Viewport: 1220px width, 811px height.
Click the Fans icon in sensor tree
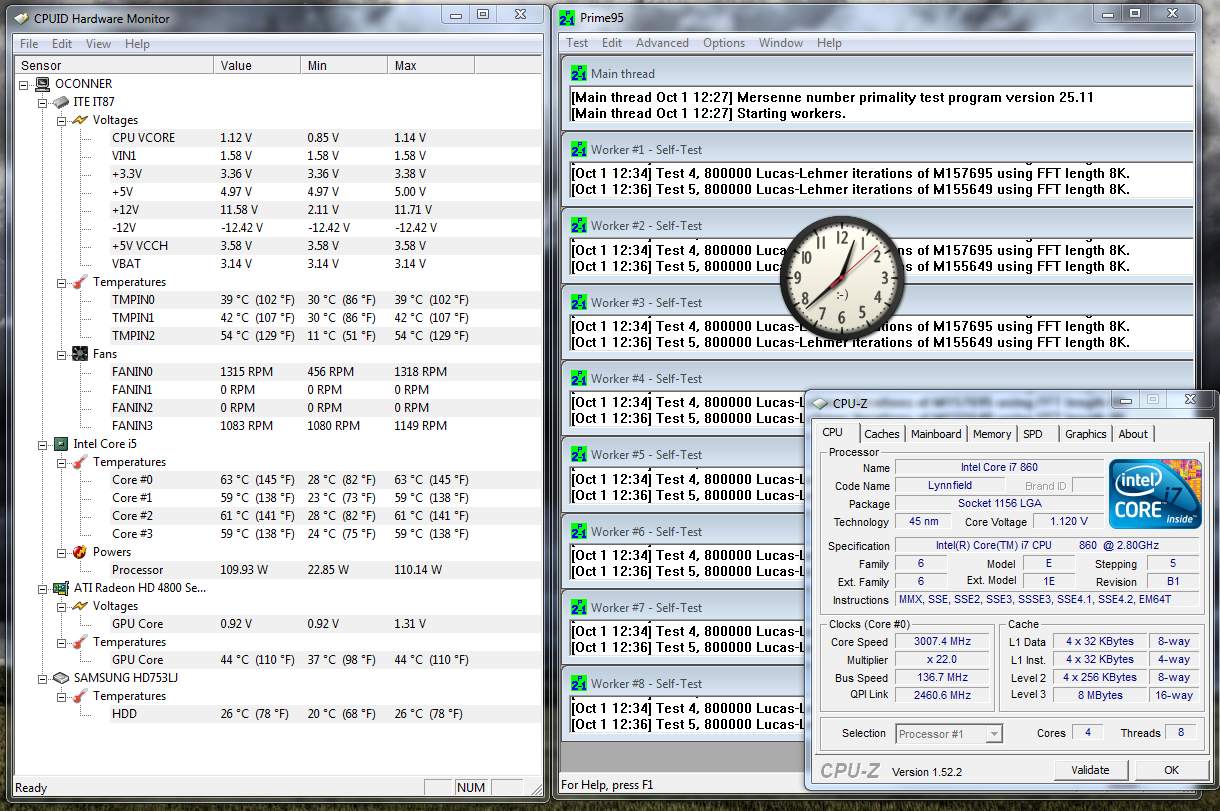click(x=80, y=354)
